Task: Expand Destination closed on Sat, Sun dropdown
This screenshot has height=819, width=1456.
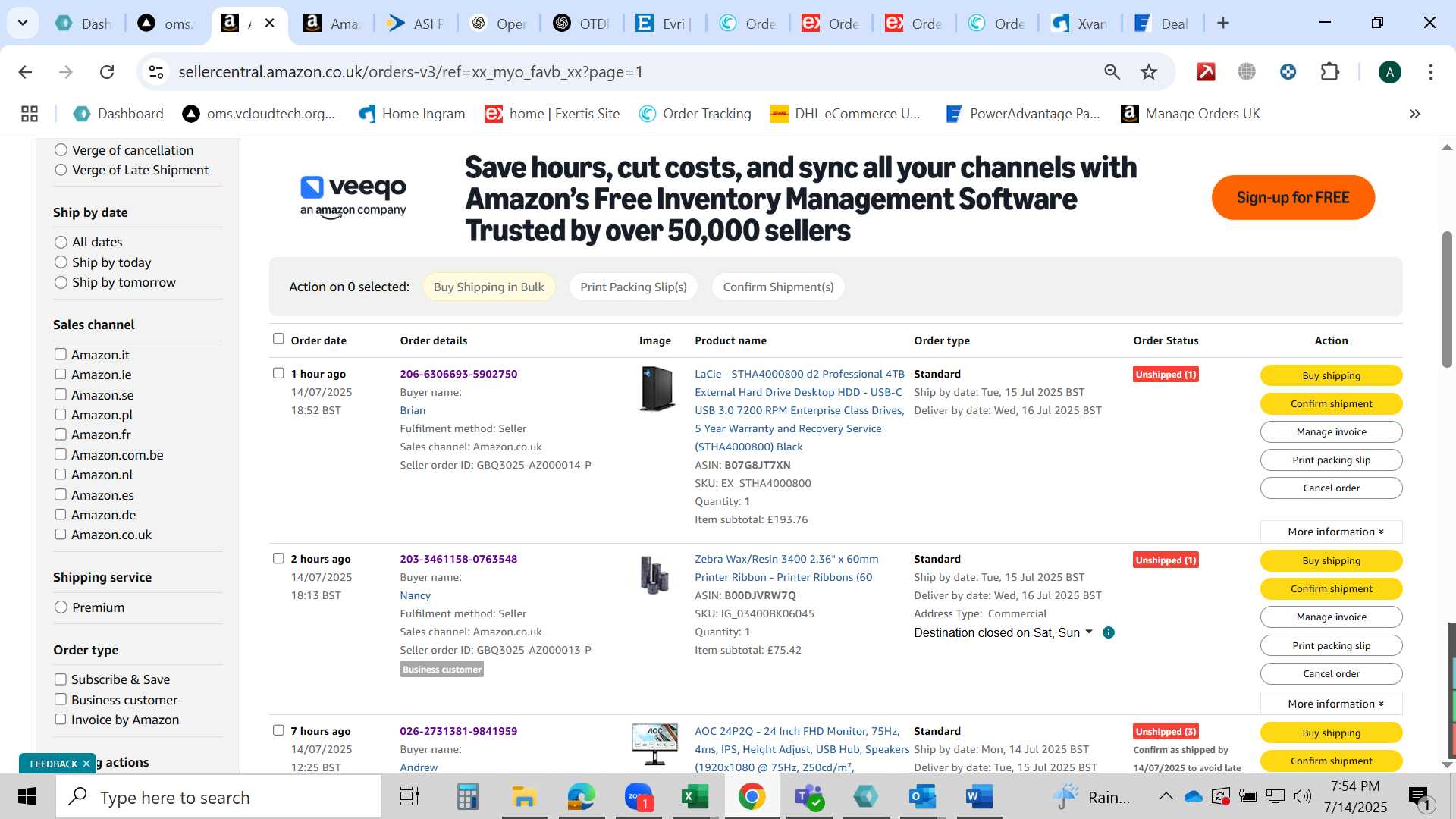Action: (x=1090, y=632)
